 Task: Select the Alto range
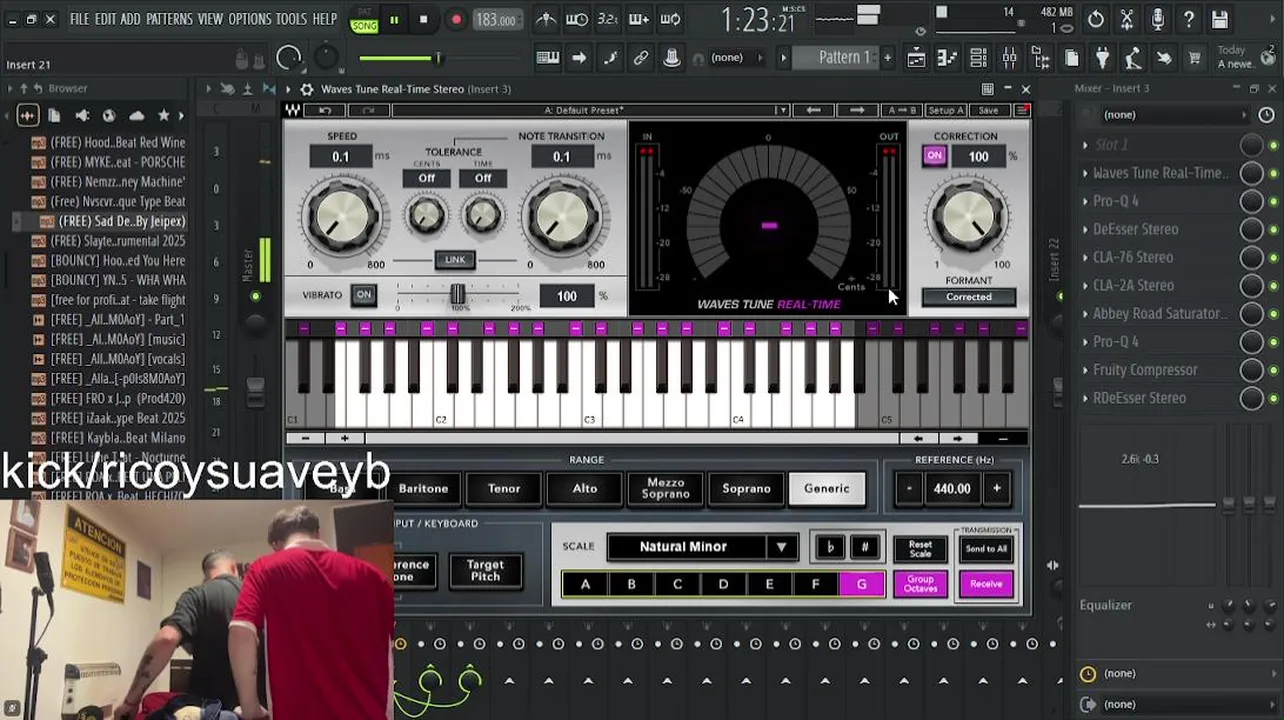585,489
